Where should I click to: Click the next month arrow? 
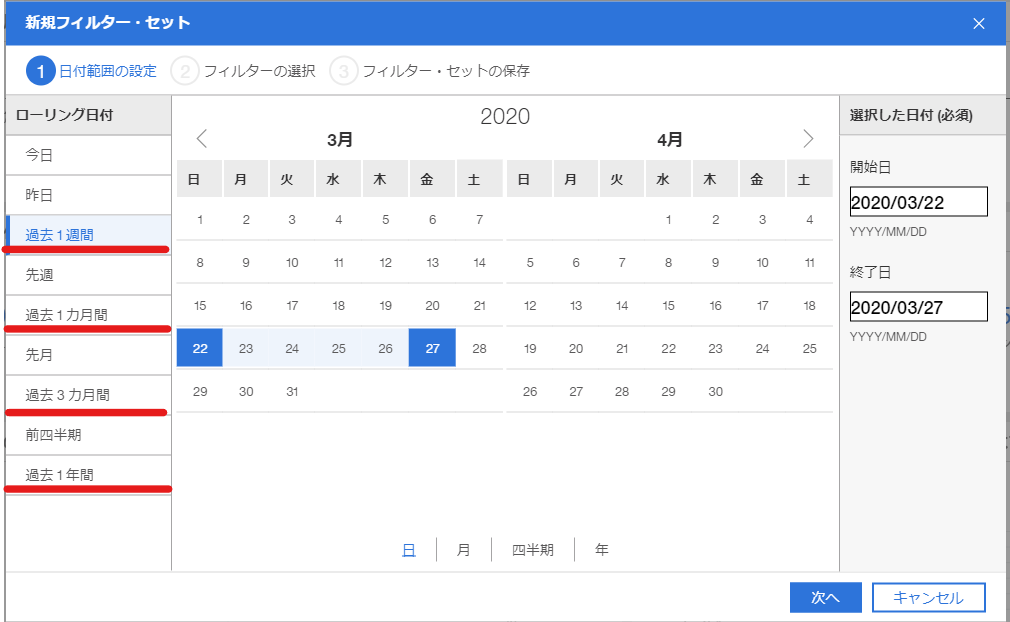click(x=808, y=139)
